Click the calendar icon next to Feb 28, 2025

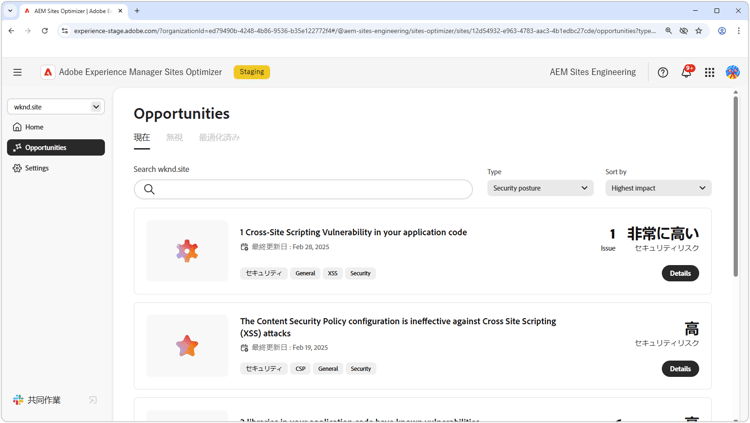(x=244, y=247)
